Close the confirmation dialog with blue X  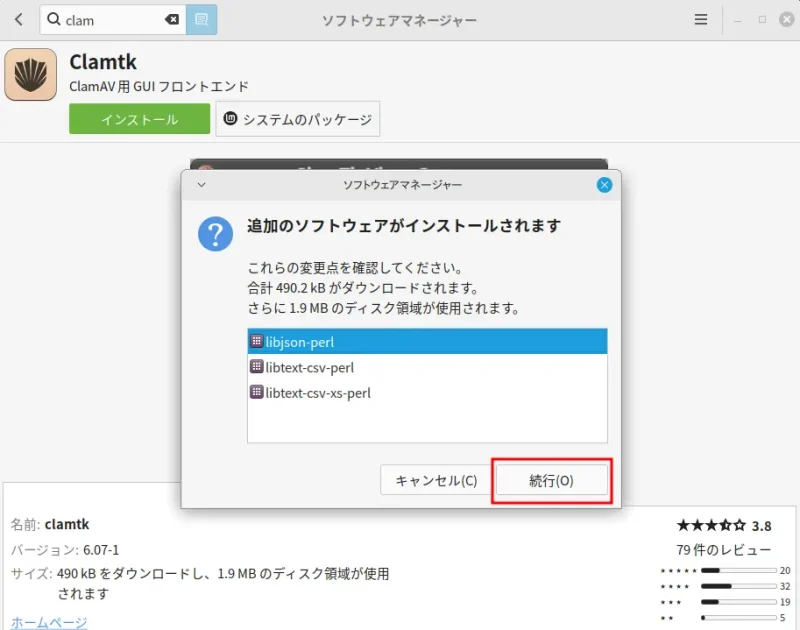click(604, 185)
